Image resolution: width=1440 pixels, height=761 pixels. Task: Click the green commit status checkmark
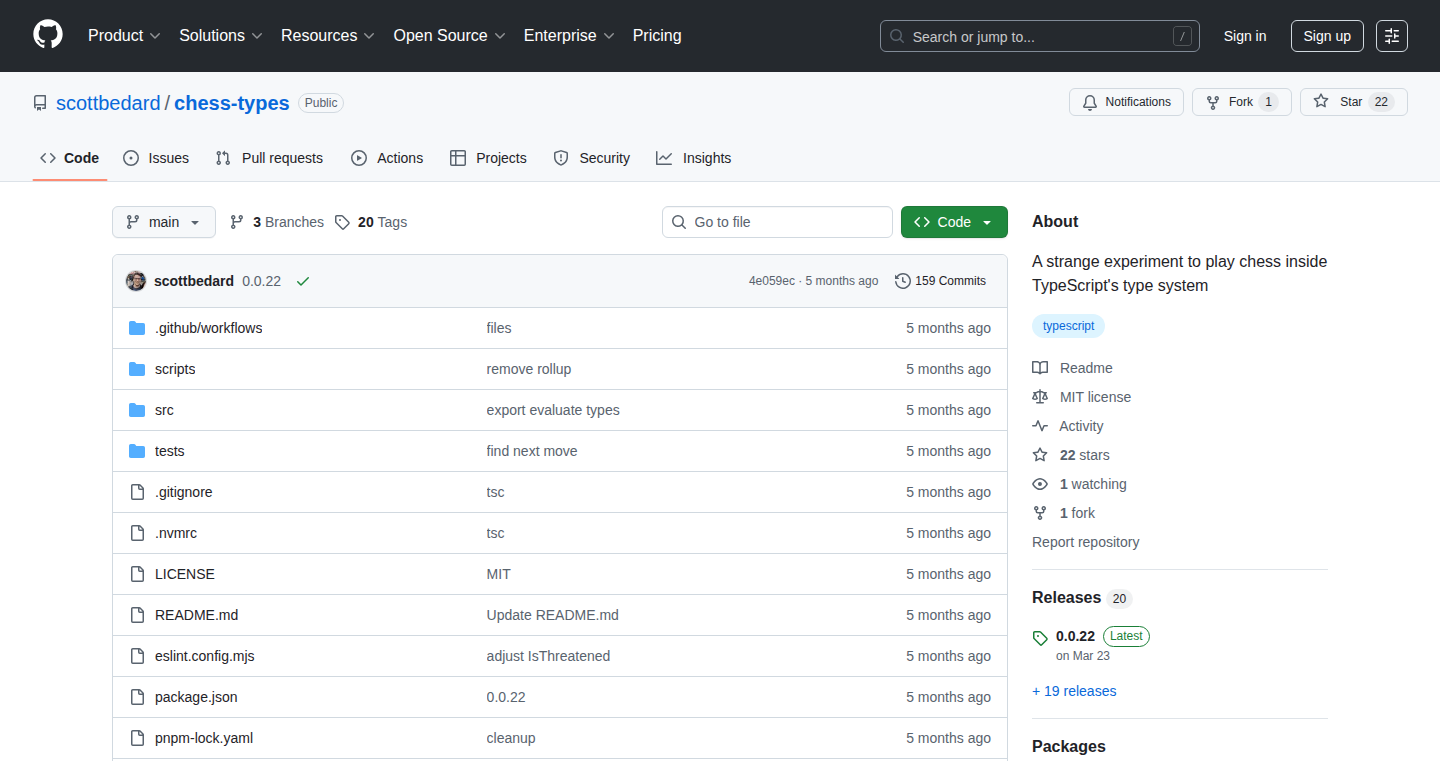[x=303, y=281]
